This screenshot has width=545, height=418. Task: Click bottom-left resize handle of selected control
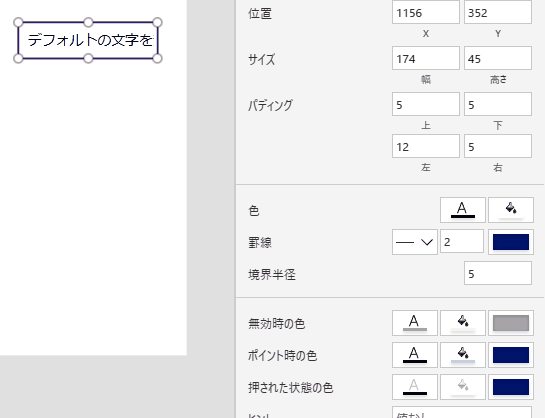pos(18,58)
